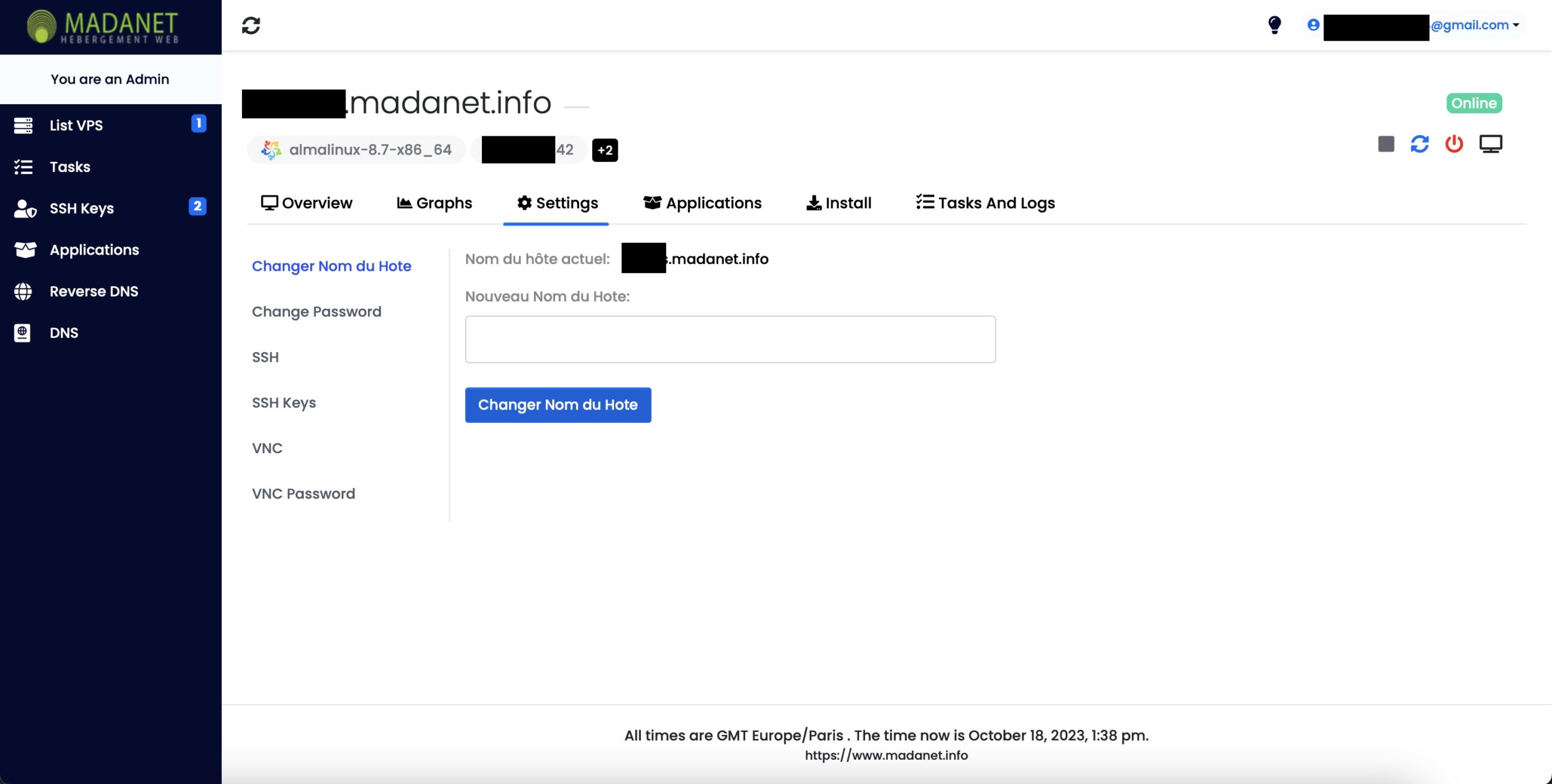Click the SSH Keys count badge
This screenshot has width=1552, height=784.
[x=197, y=207]
